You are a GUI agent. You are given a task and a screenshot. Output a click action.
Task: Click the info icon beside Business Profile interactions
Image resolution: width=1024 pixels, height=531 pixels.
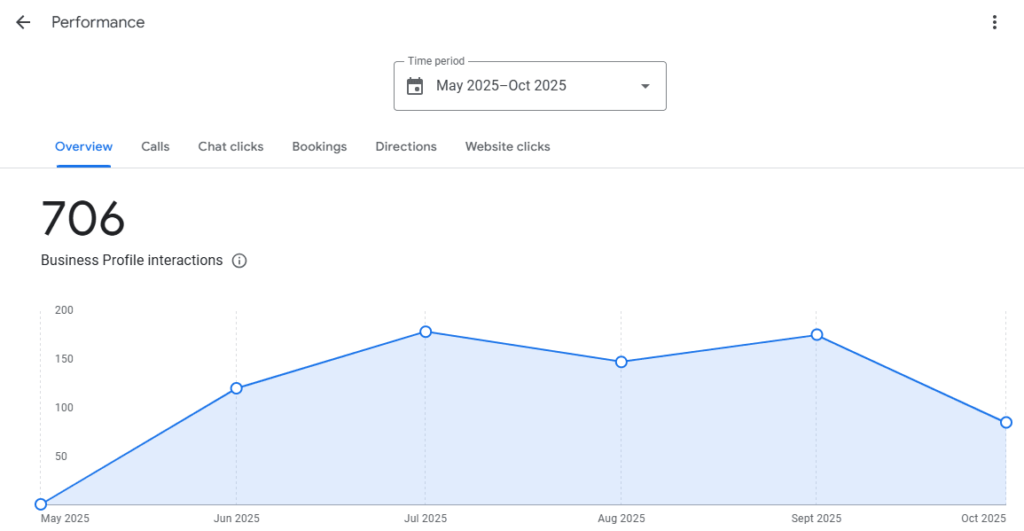point(239,261)
